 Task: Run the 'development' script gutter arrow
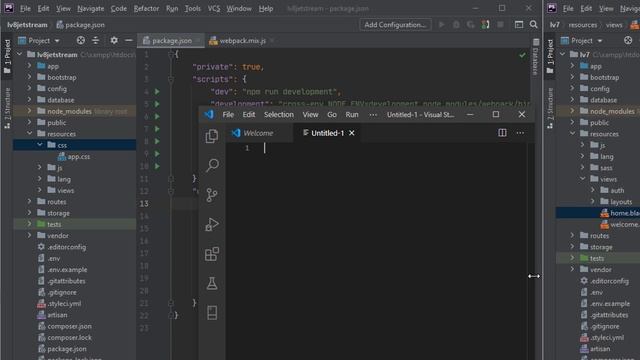pos(157,104)
